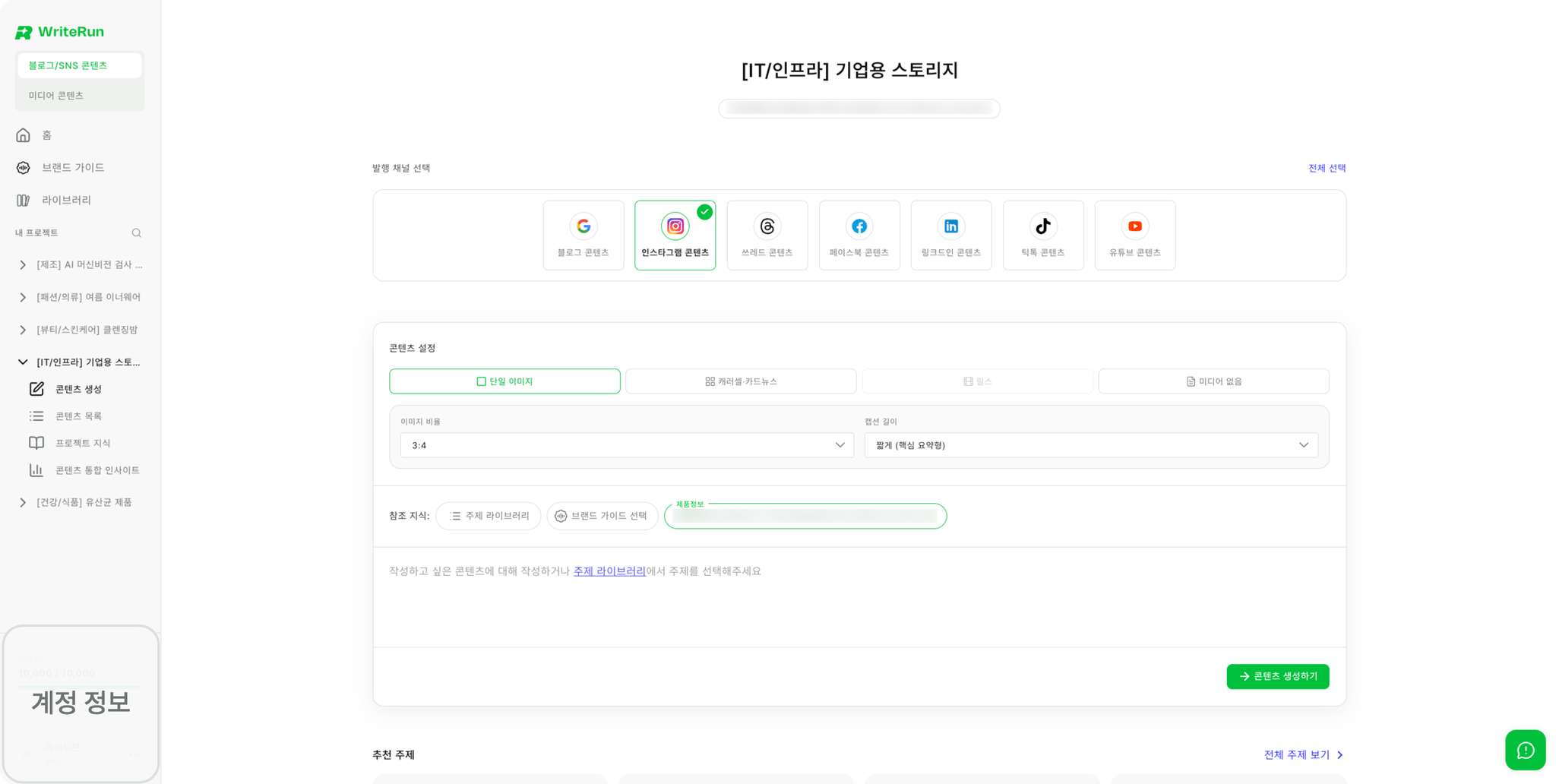Open 프로젝트 지식 menu item

(x=83, y=443)
